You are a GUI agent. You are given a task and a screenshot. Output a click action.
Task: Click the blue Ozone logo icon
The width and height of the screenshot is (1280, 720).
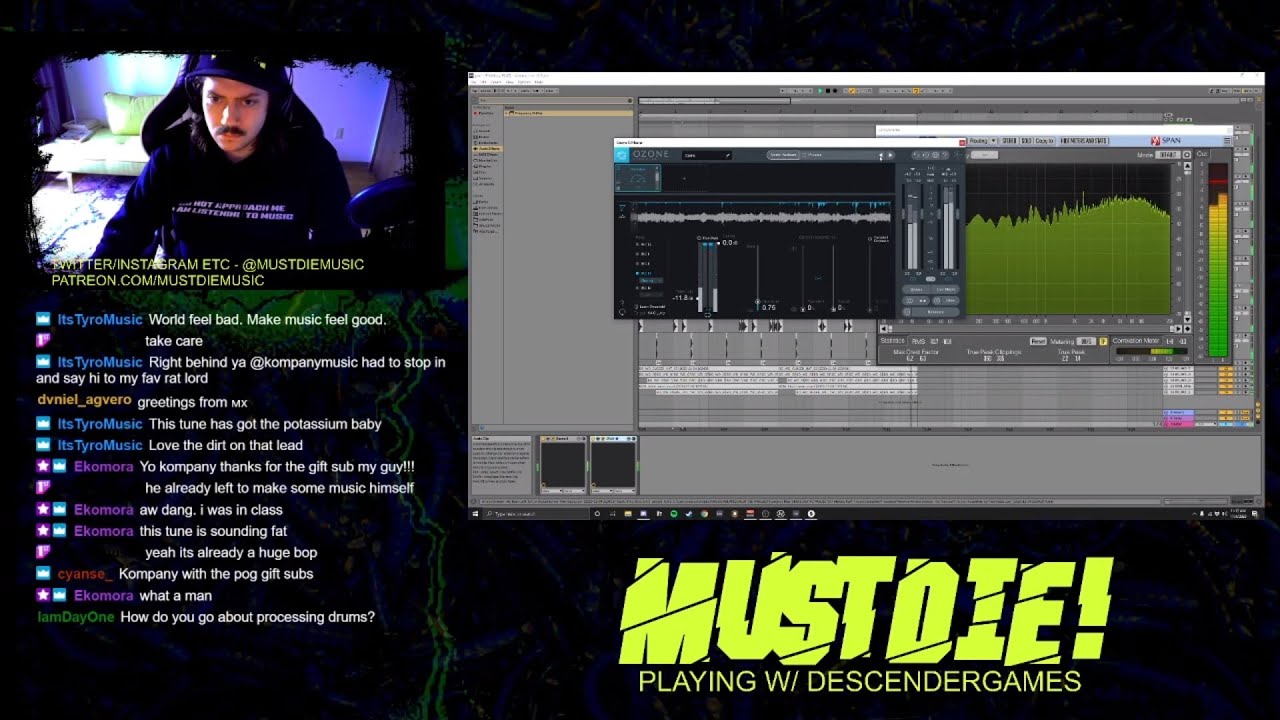[622, 155]
